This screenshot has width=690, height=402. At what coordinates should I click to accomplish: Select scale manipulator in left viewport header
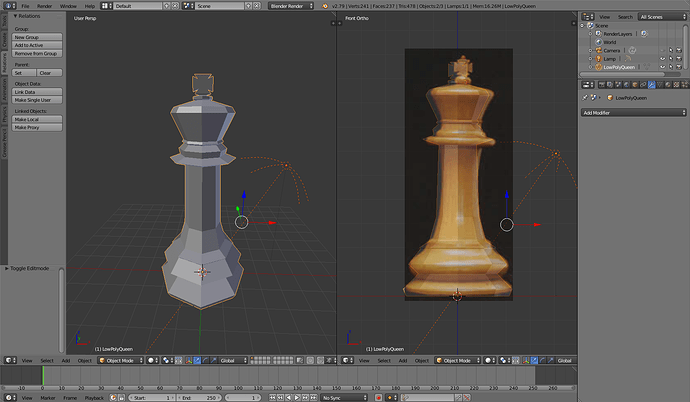[x=213, y=360]
